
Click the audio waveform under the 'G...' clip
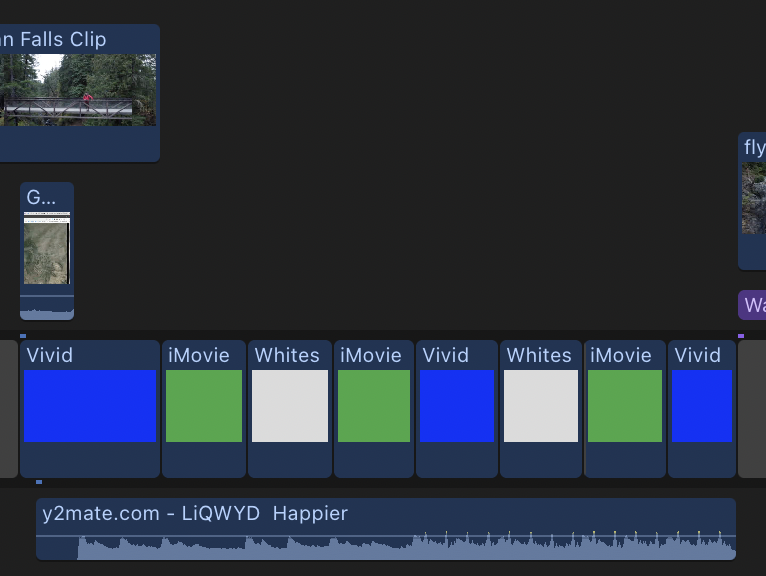[x=47, y=308]
